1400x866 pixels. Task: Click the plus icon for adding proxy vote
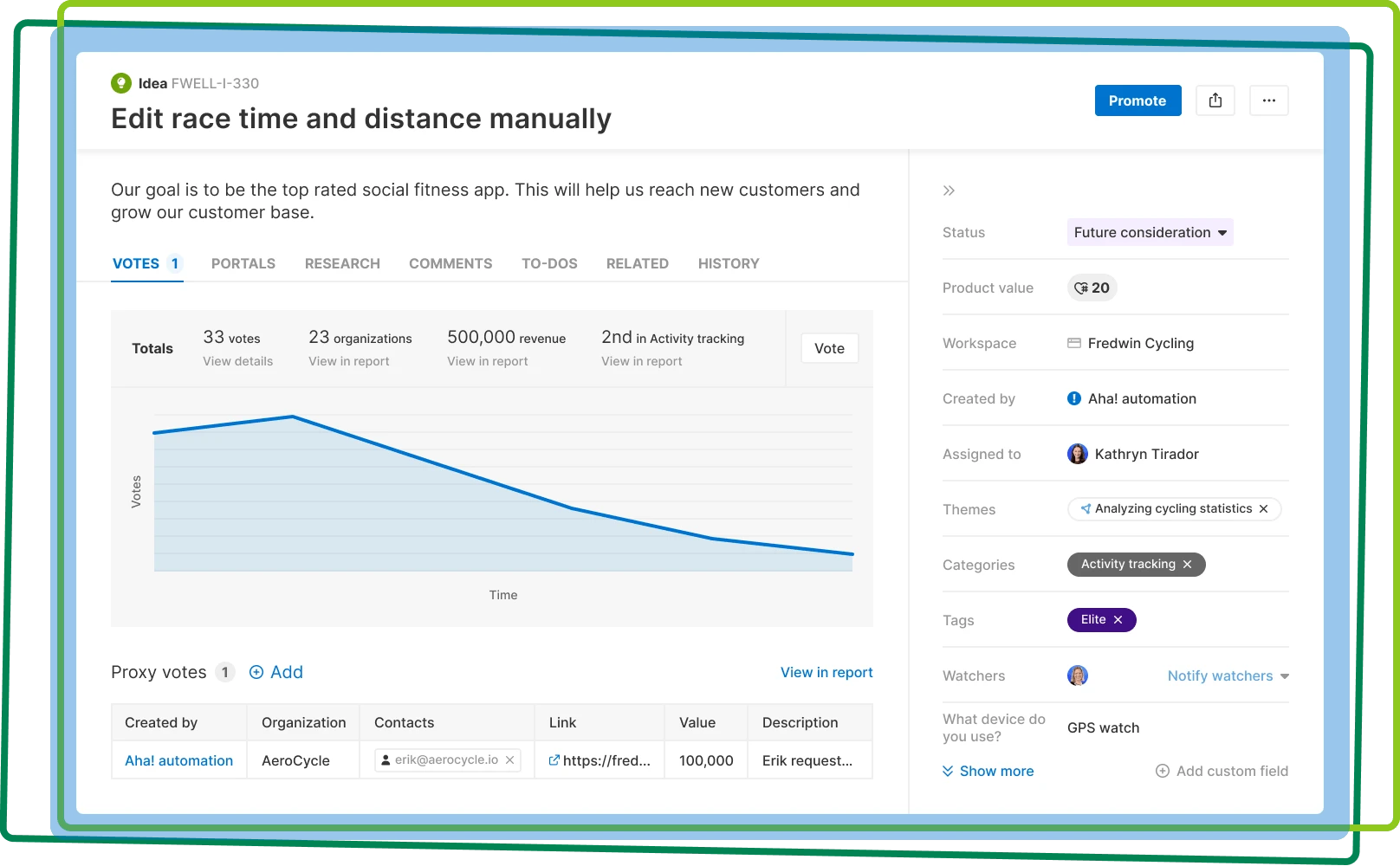click(256, 672)
